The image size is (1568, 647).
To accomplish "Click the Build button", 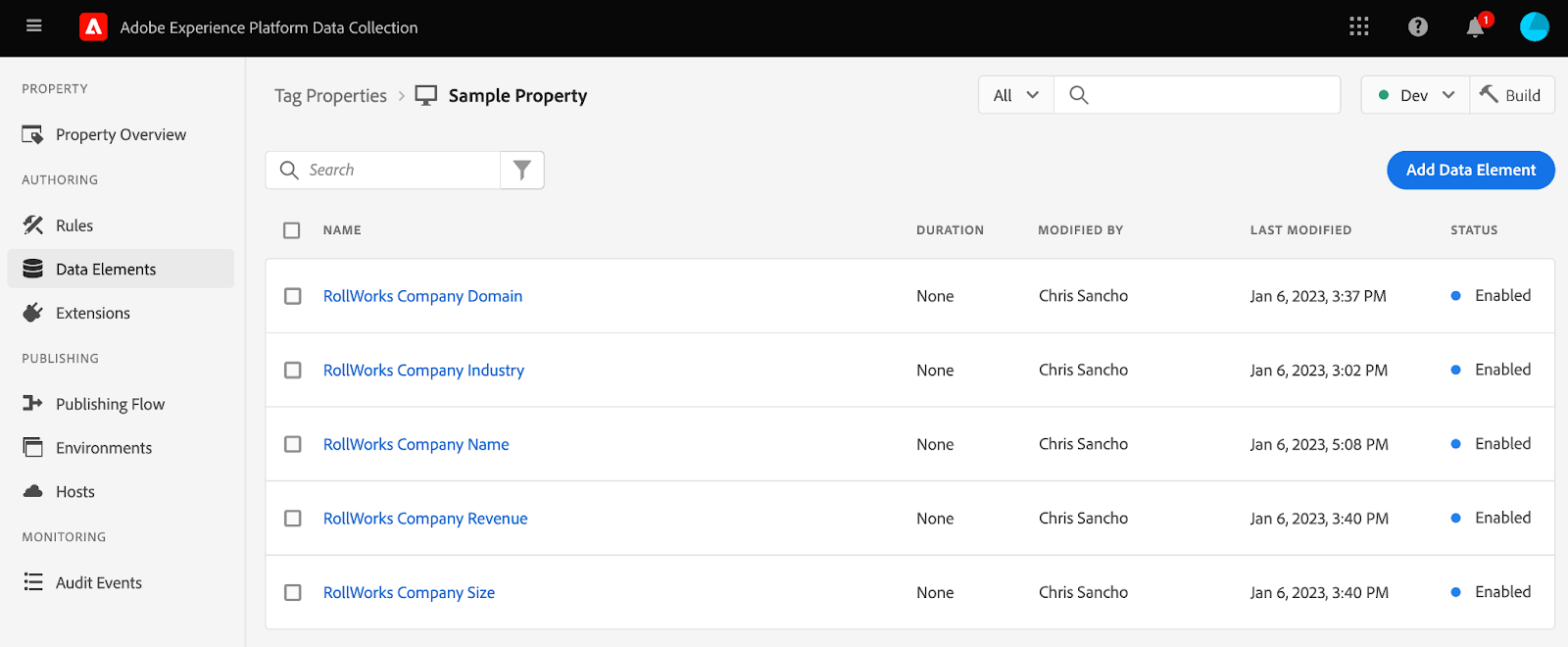I will coord(1511,95).
